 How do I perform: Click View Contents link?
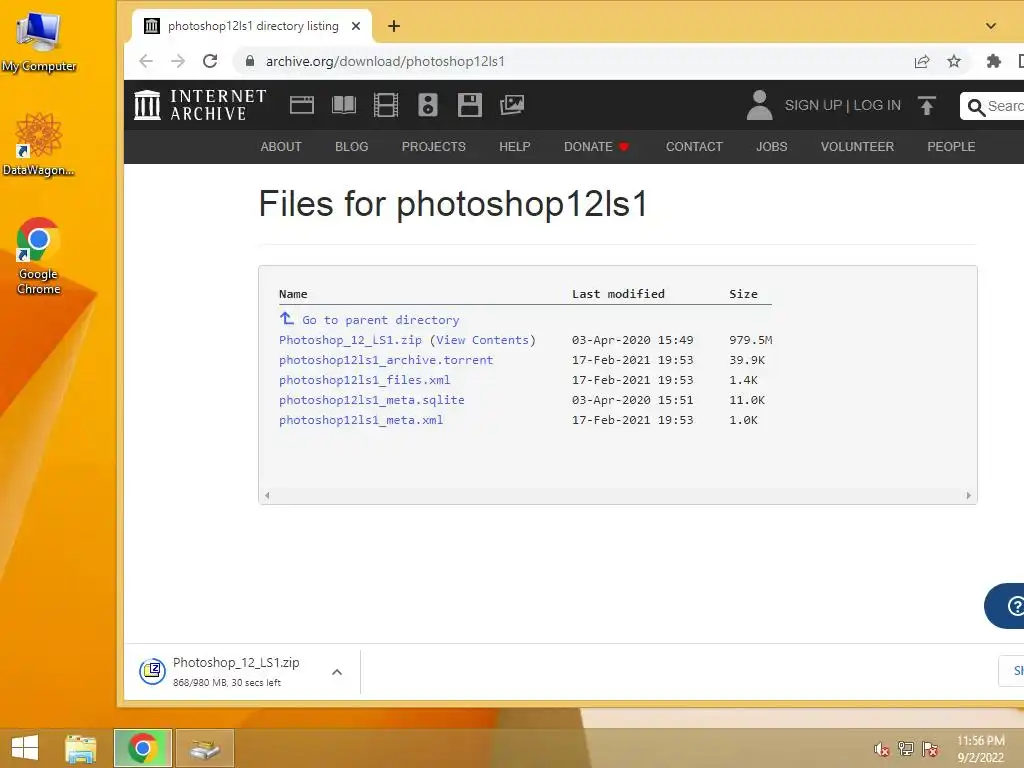(482, 340)
